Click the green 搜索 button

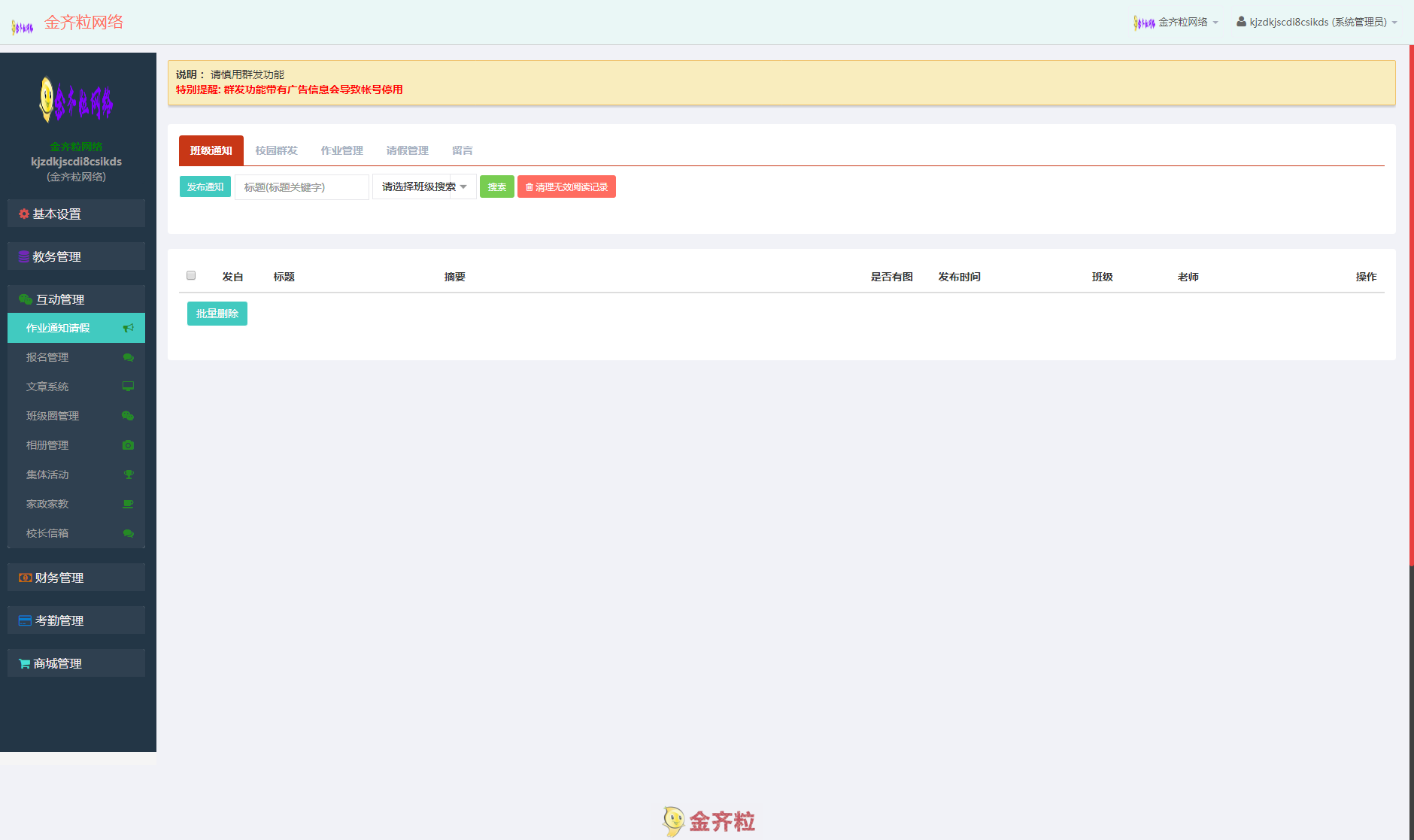(x=497, y=186)
